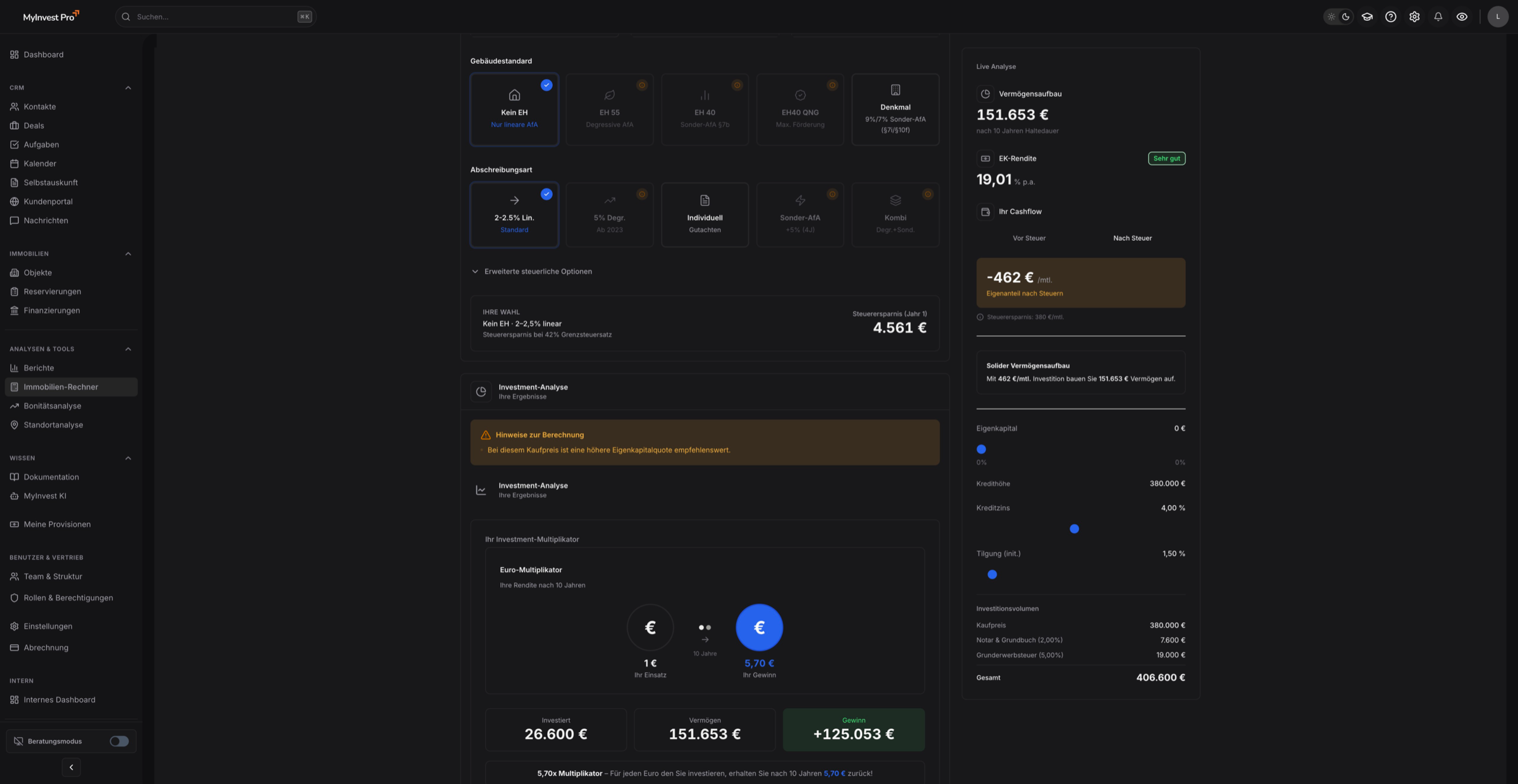The height and width of the screenshot is (784, 1518).
Task: Click the notification bell icon
Action: point(1438,17)
